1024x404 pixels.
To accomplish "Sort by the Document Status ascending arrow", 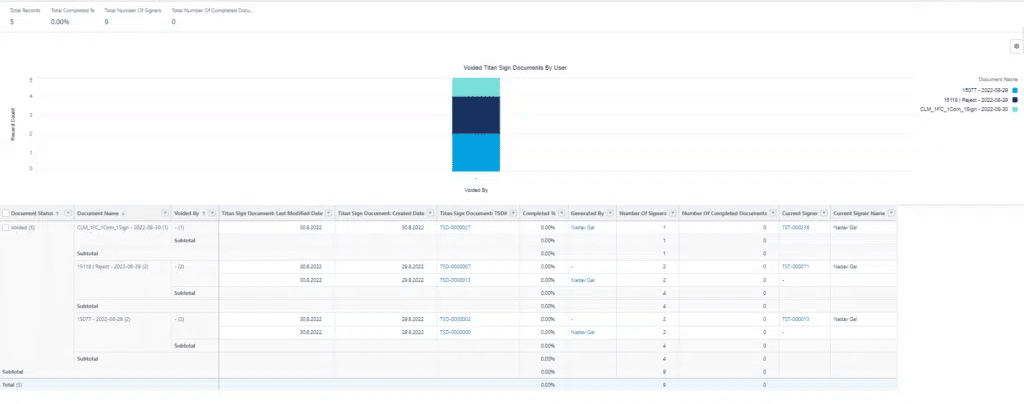I will tap(57, 213).
